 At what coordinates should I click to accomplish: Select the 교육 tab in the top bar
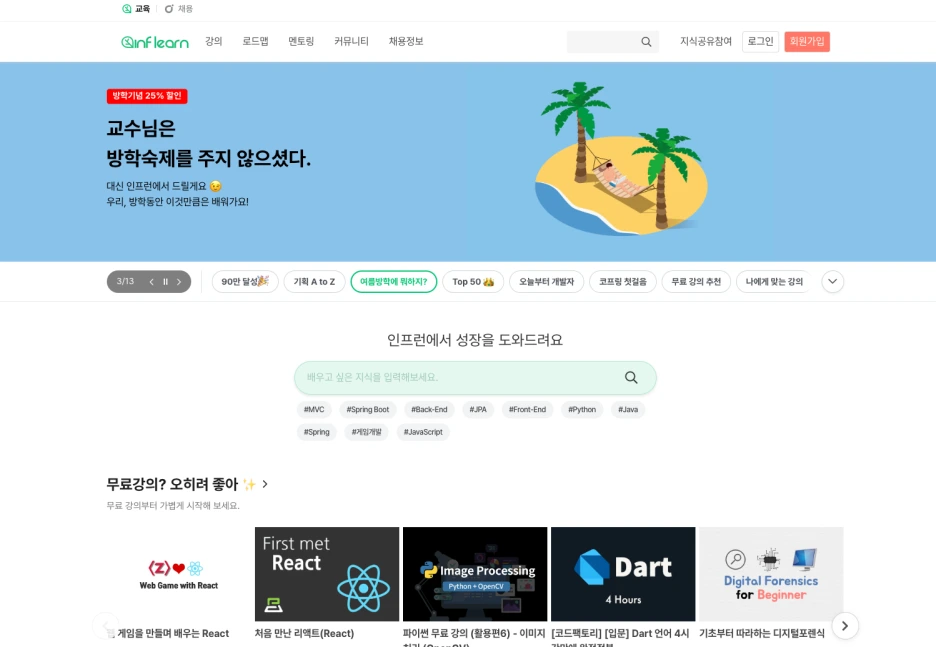[136, 9]
